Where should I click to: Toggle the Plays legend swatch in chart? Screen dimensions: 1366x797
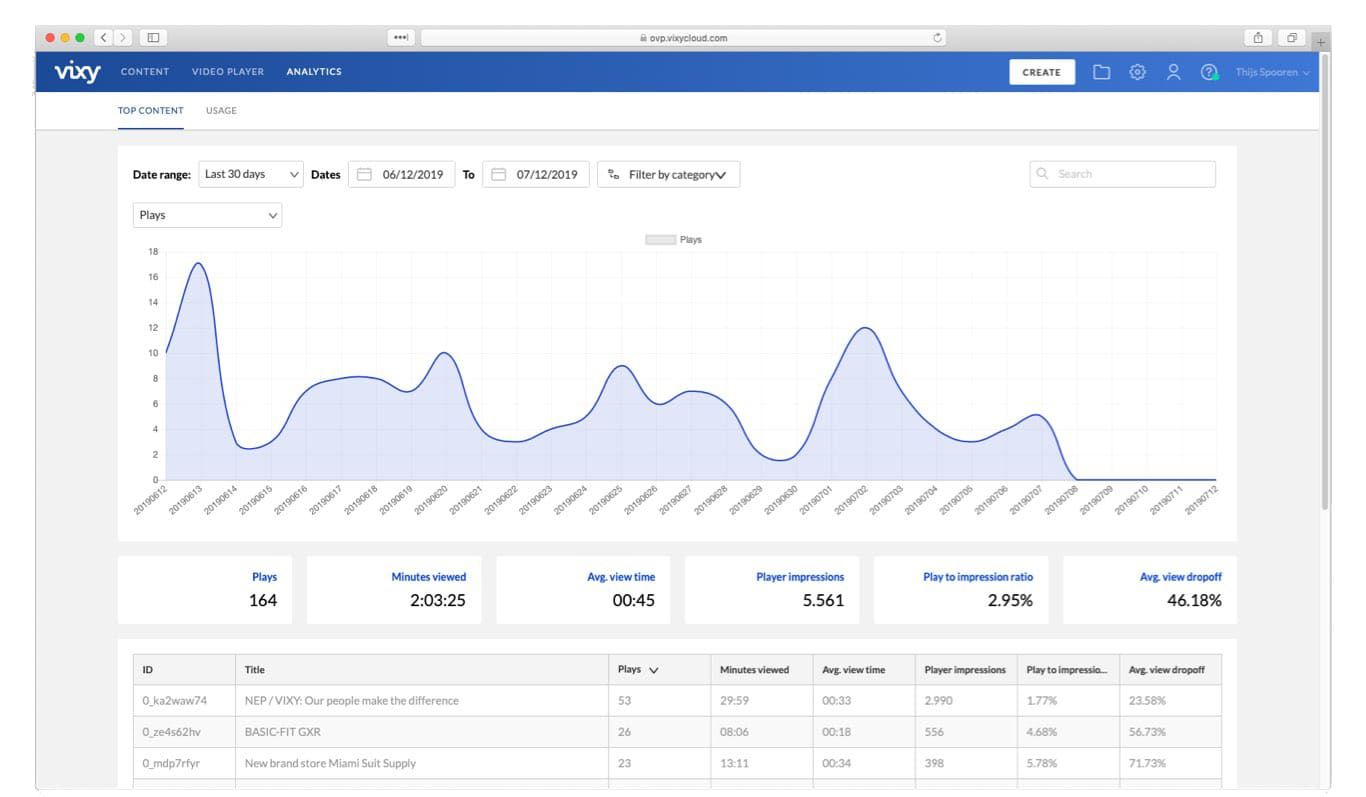click(x=660, y=240)
